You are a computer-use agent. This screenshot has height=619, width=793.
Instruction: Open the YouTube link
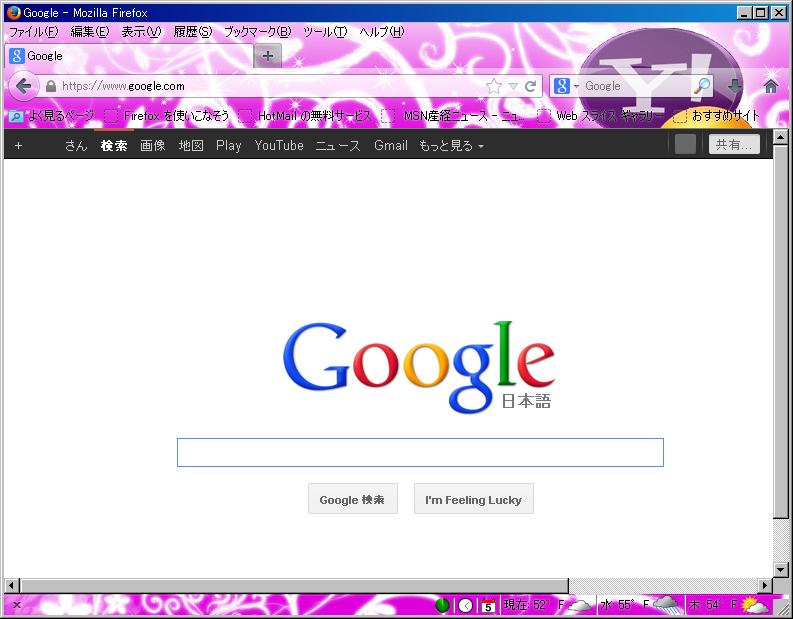(279, 146)
